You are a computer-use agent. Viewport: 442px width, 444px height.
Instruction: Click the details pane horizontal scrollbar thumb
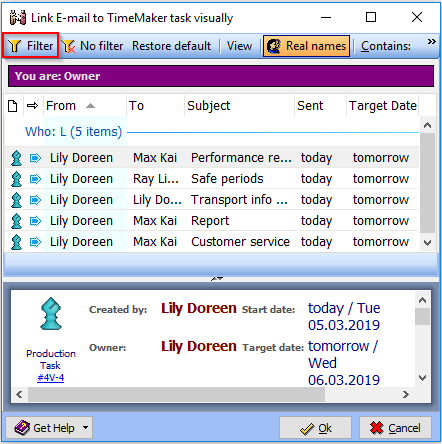176,395
